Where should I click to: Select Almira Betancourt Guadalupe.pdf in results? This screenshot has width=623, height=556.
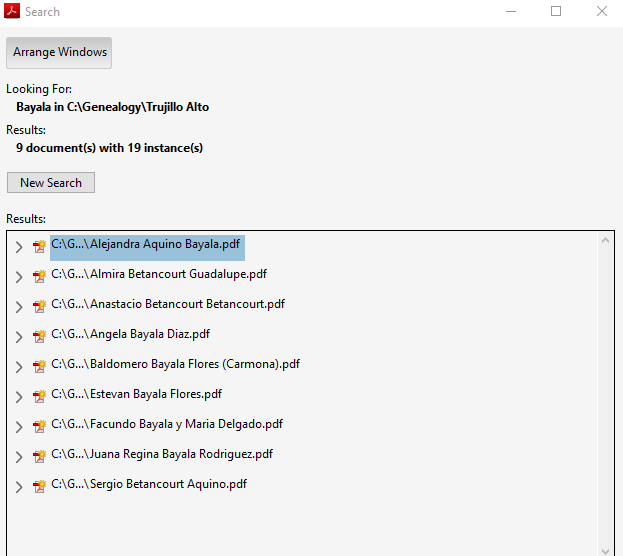pos(159,274)
